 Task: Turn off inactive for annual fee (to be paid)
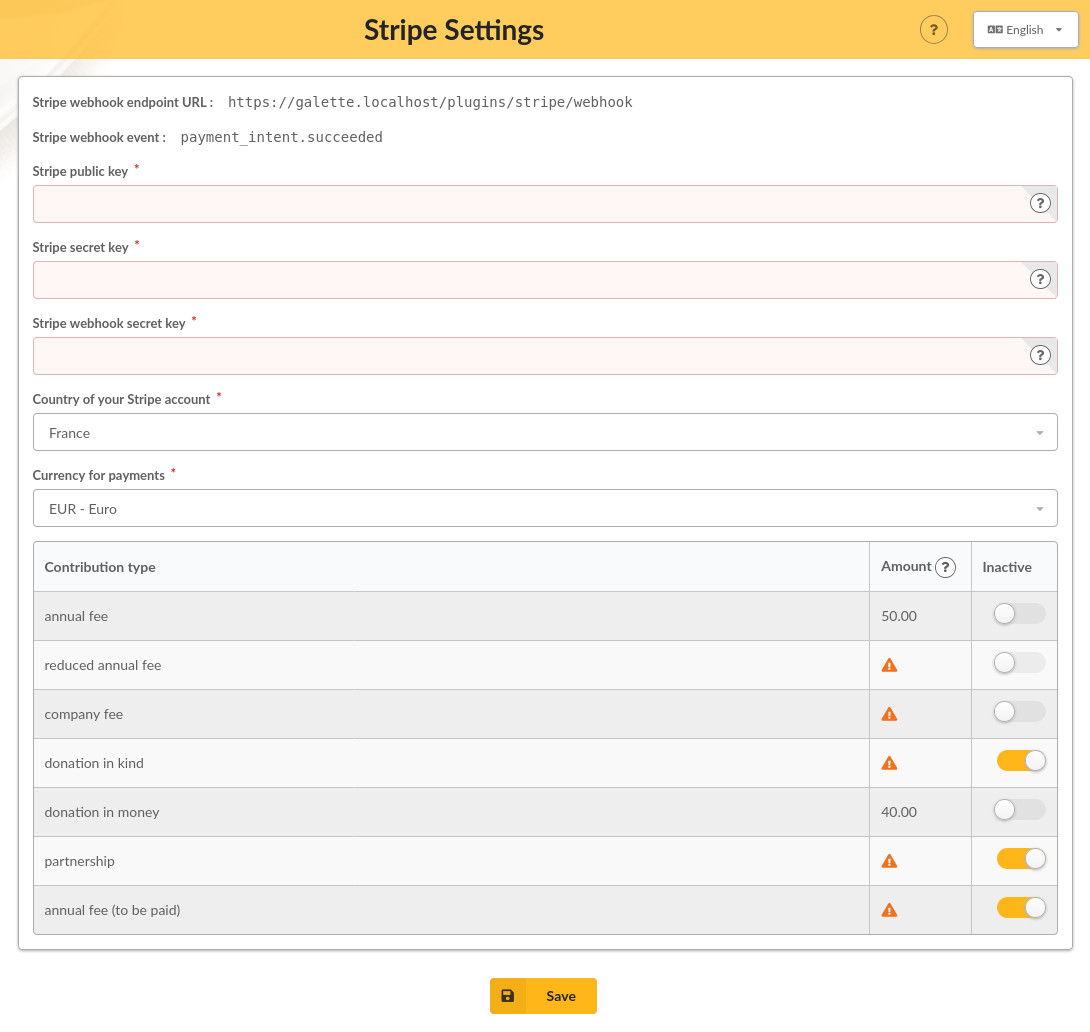tap(1020, 908)
